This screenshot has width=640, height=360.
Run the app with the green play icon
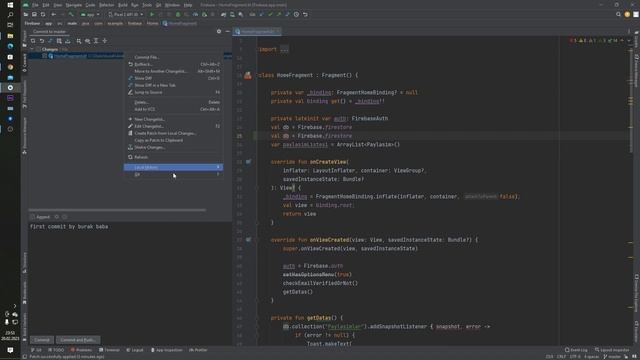point(152,14)
